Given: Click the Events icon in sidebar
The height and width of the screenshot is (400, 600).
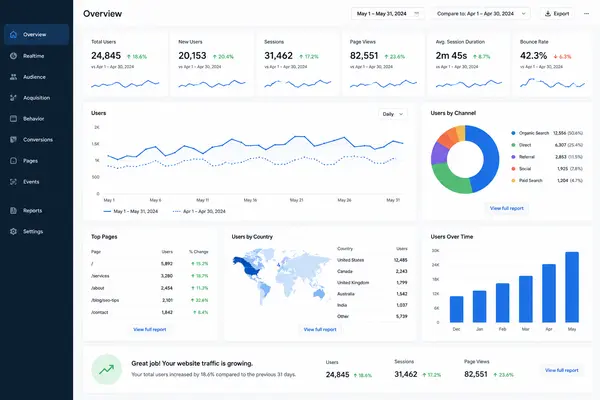Looking at the screenshot, I should coord(13,182).
